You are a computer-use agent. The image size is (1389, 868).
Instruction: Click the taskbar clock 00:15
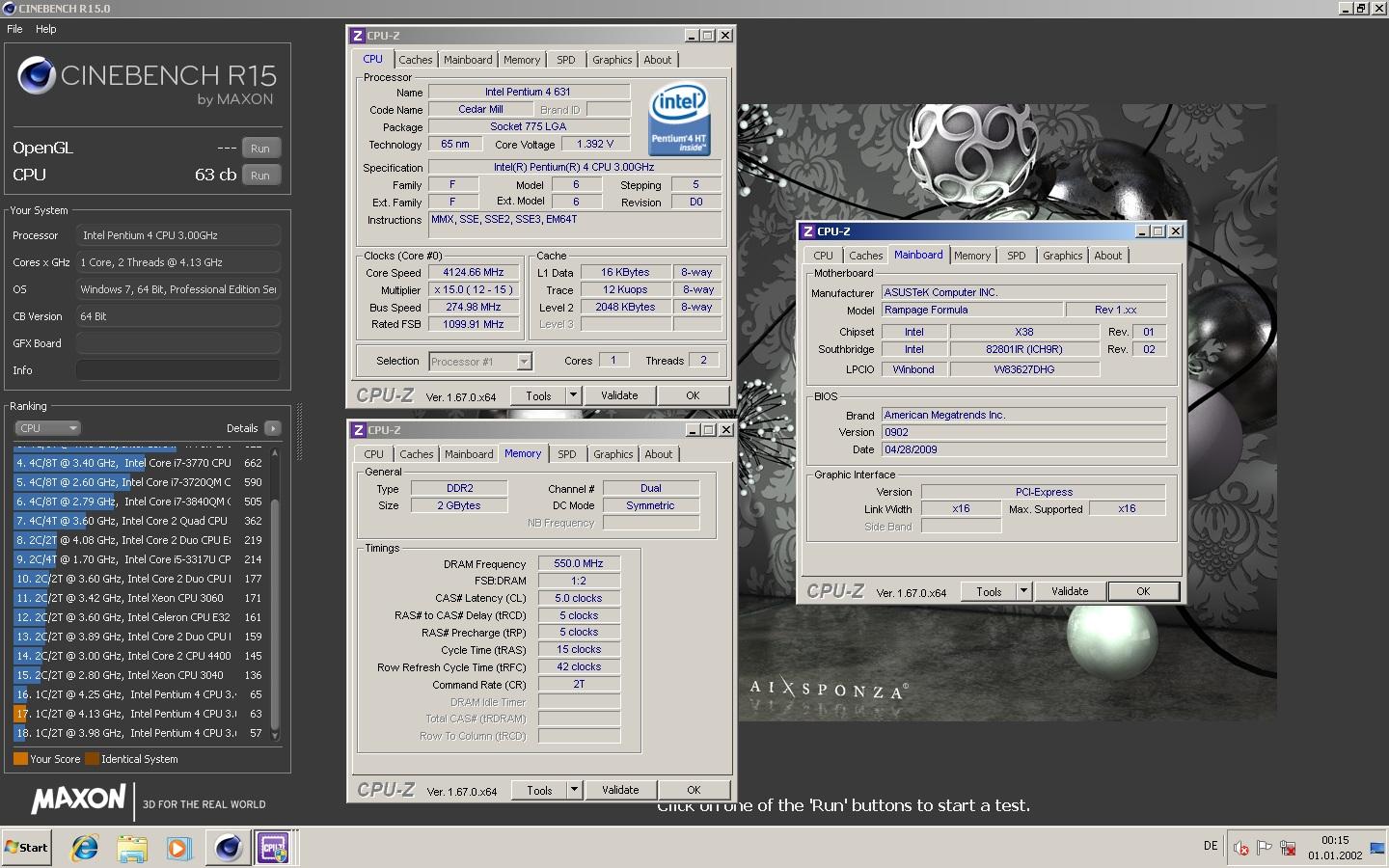pyautogui.click(x=1335, y=841)
